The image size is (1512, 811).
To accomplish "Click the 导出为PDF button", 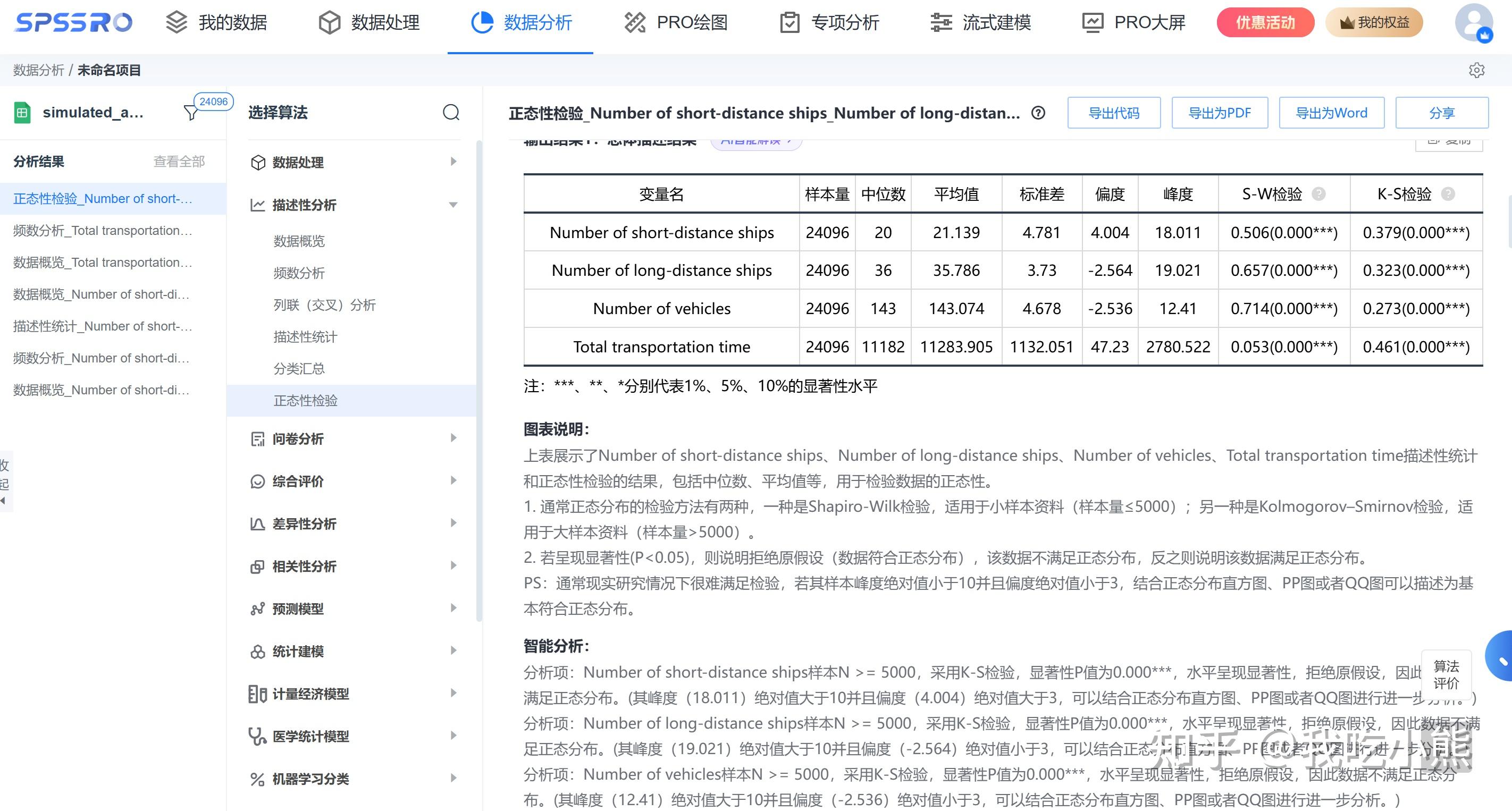I will coord(1219,113).
